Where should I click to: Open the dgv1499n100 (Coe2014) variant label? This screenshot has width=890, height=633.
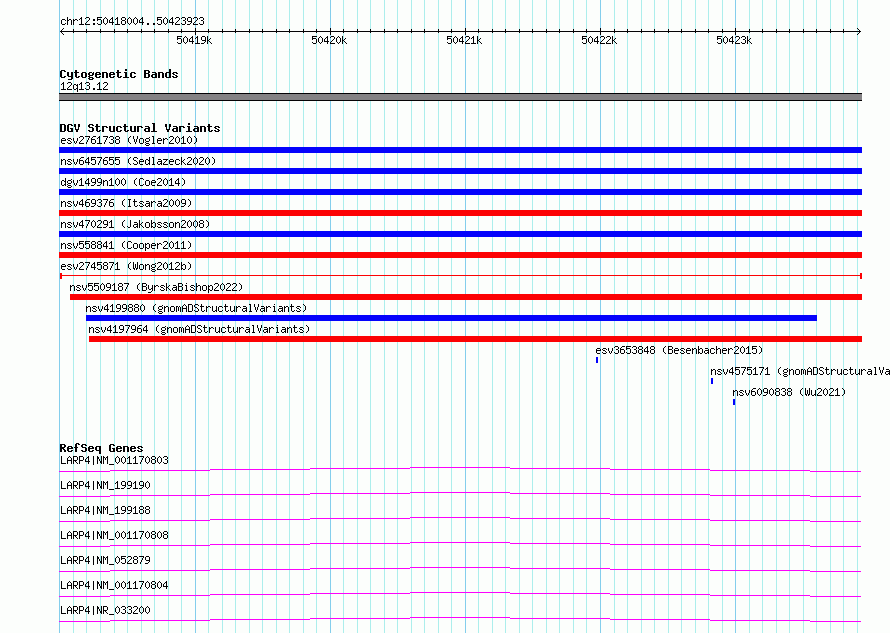123,182
